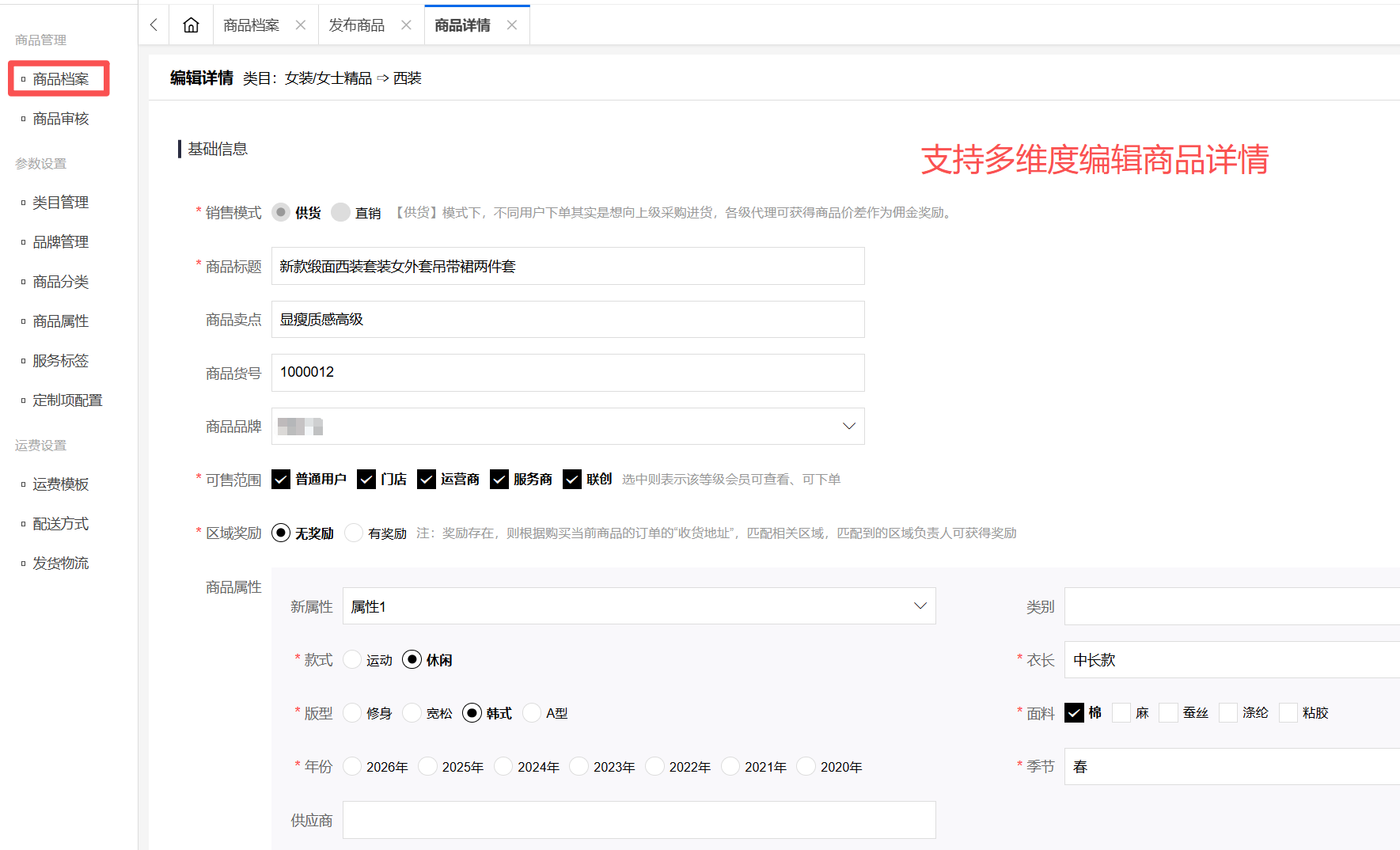Viewport: 1400px width, 850px height.
Task: Click the 商品标题 input field
Action: [567, 267]
